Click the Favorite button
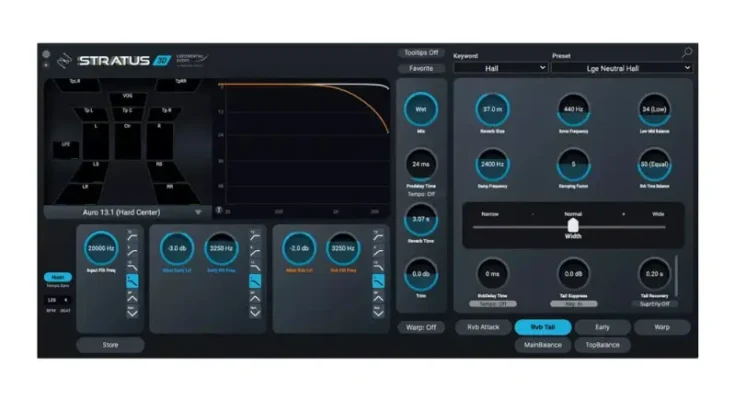This screenshot has height=400, width=735. 421,69
